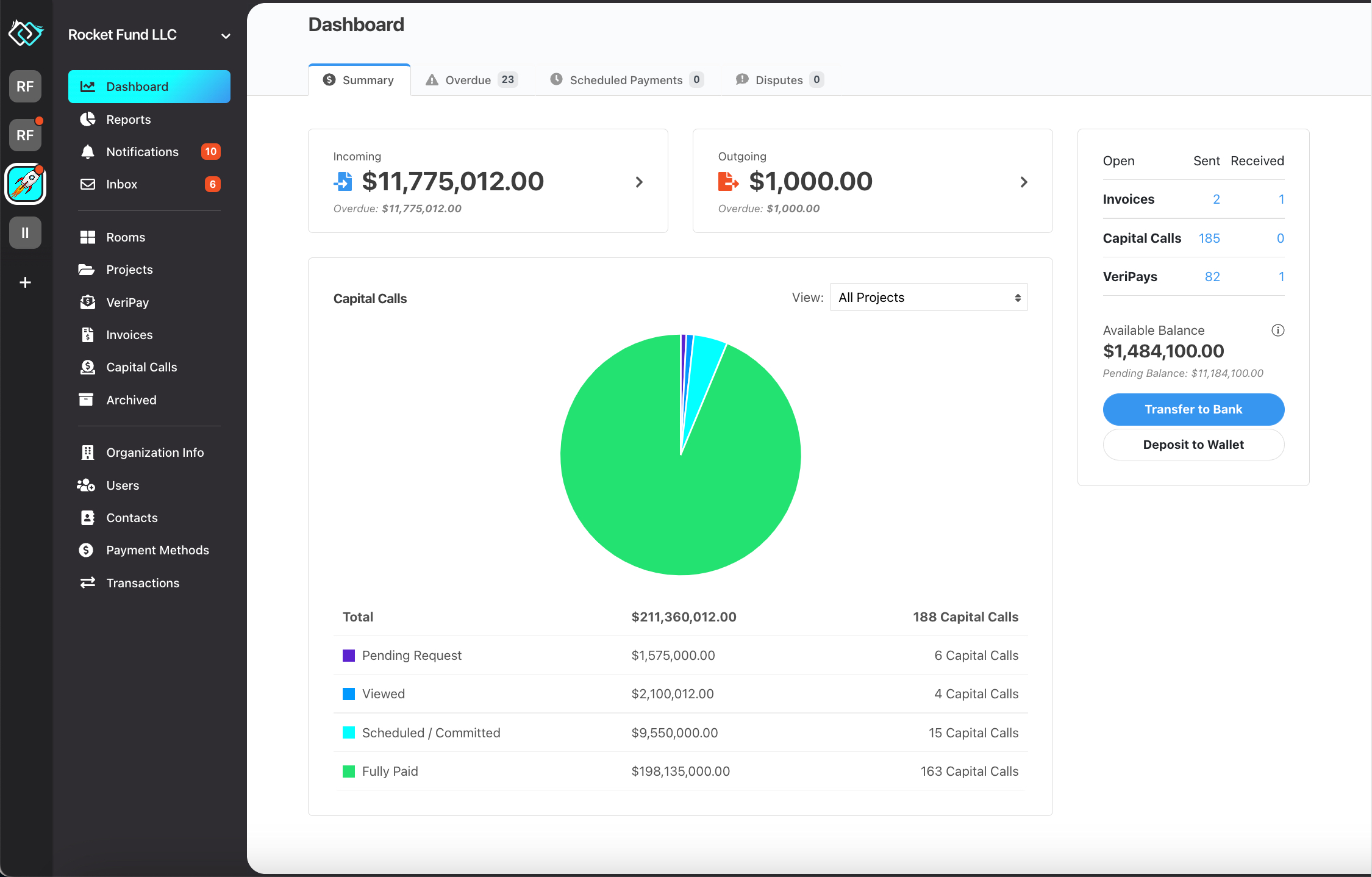Open Notifications showing 10 alerts

pos(142,151)
